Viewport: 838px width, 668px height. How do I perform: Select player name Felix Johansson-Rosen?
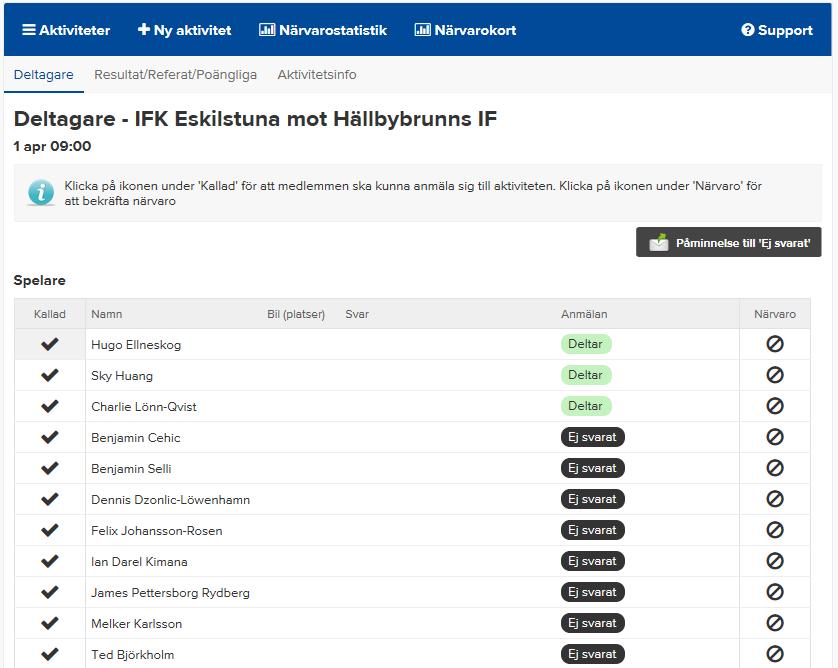(x=157, y=531)
